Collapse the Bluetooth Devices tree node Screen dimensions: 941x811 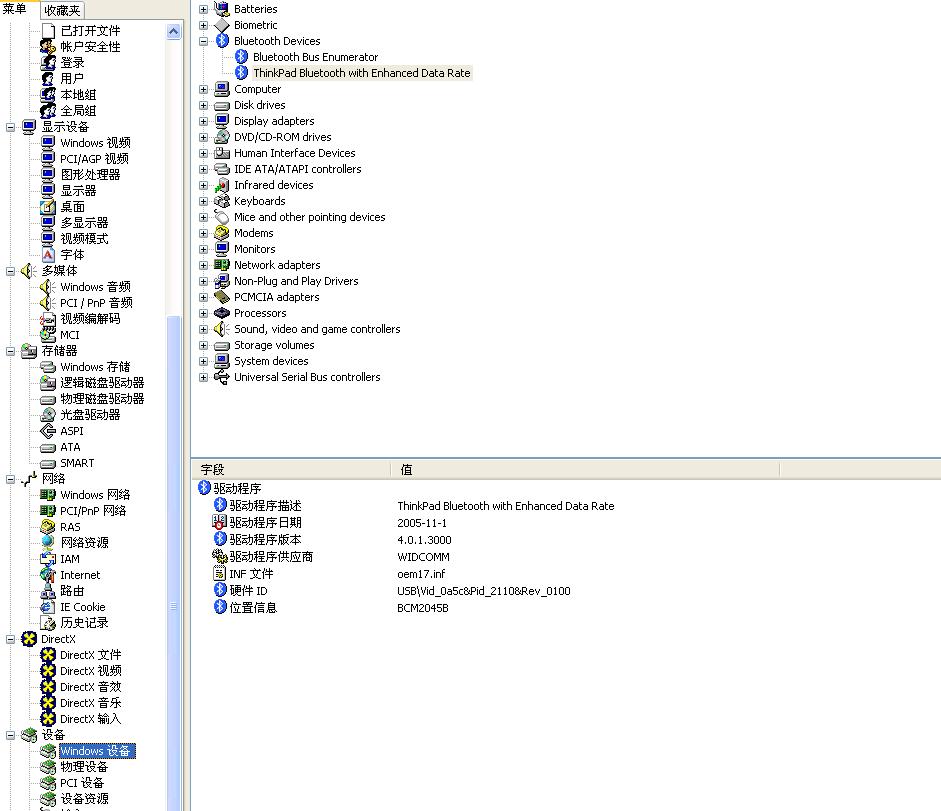pyautogui.click(x=204, y=41)
